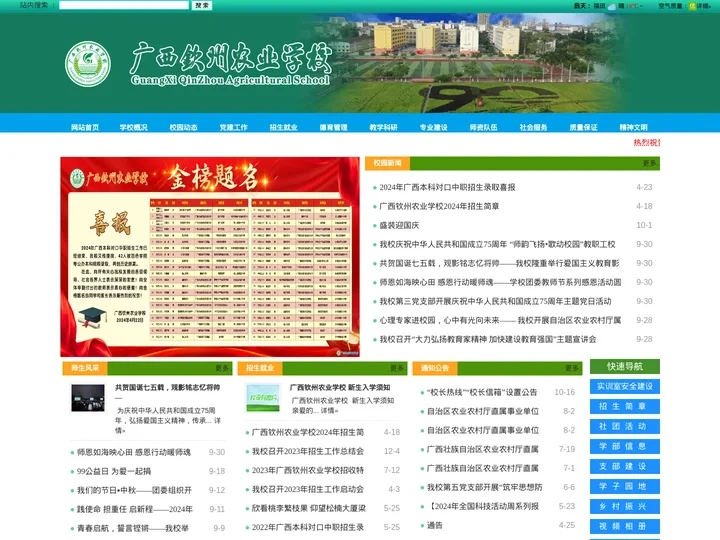Open 我校第五党支部开展 notice
The image size is (720, 540).
click(x=484, y=487)
